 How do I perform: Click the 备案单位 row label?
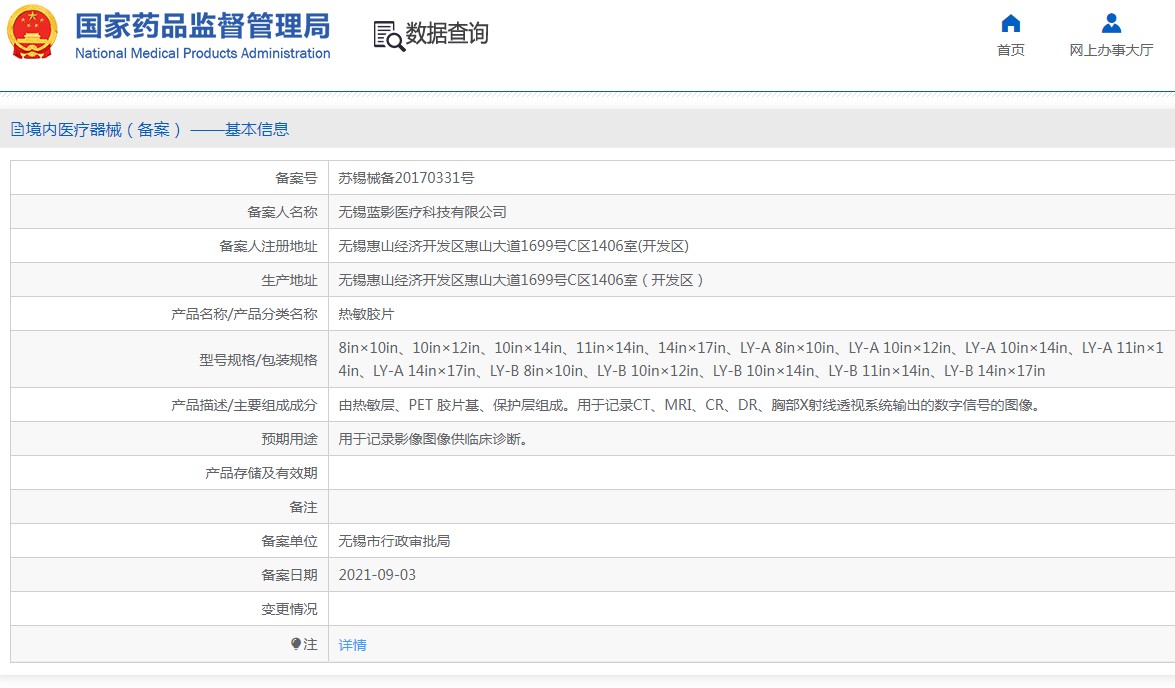(289, 541)
